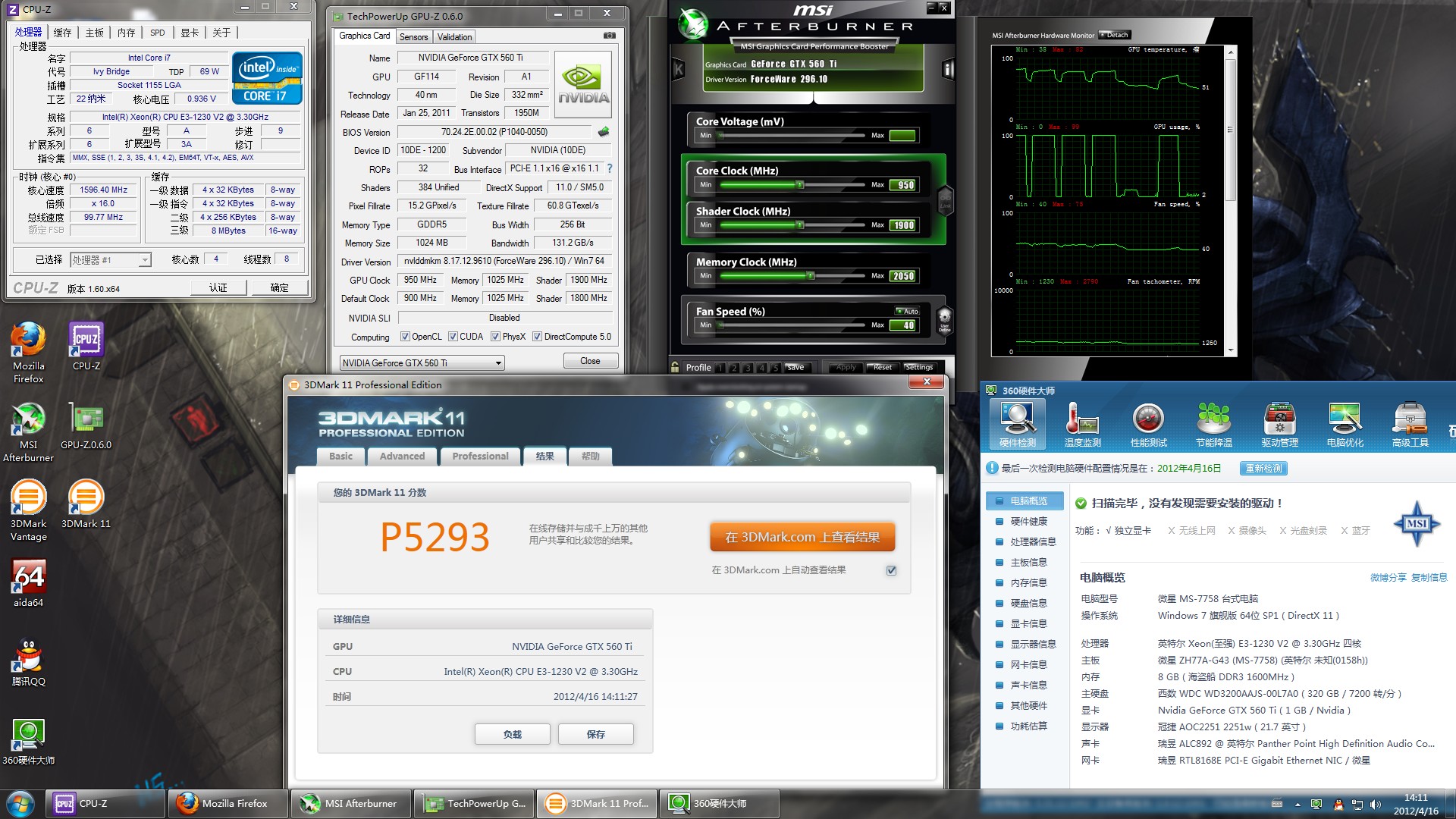Image resolution: width=1456 pixels, height=819 pixels.
Task: Toggle Fan Speed Auto button in Afterburner
Action: pos(907,311)
